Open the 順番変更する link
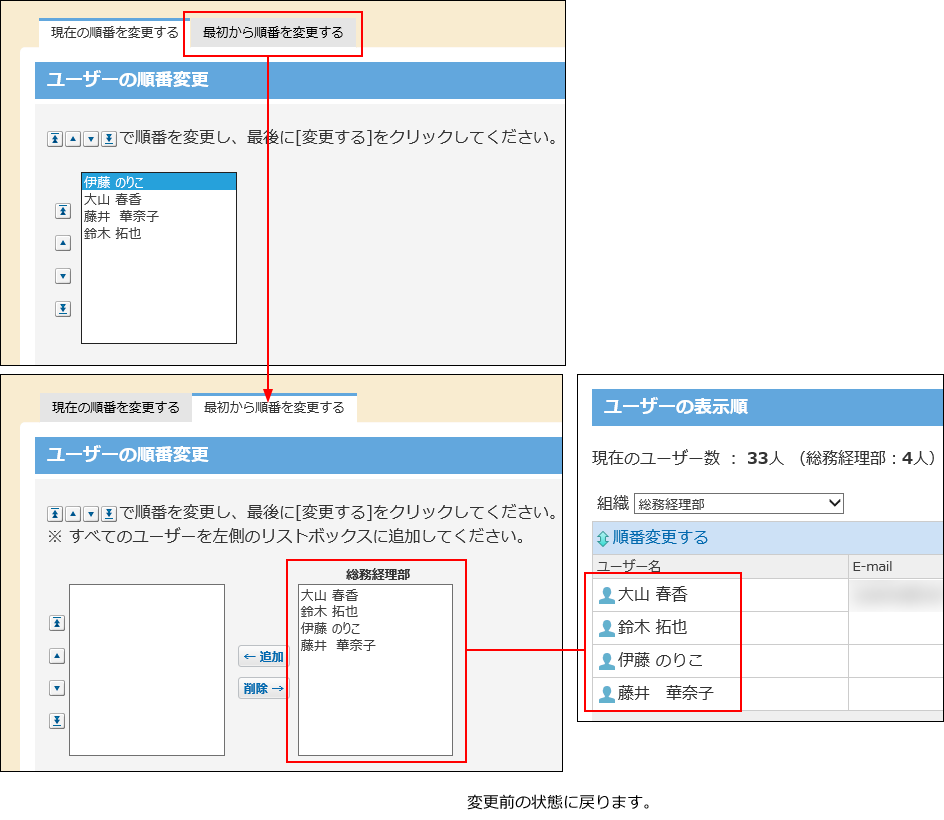This screenshot has width=944, height=820. click(x=660, y=537)
